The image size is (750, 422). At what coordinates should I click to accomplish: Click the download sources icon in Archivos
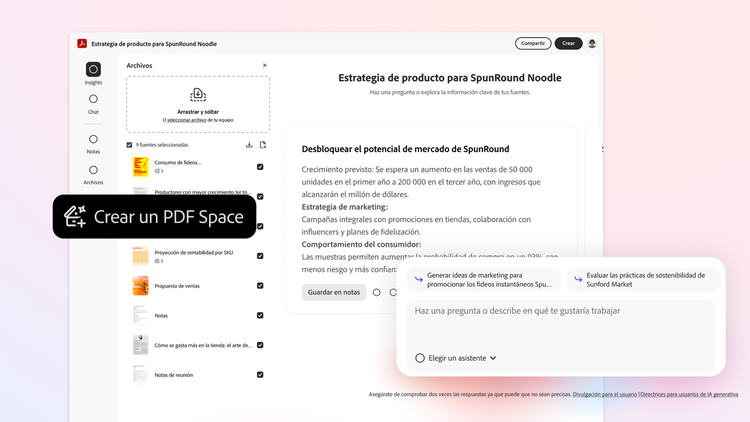point(249,144)
